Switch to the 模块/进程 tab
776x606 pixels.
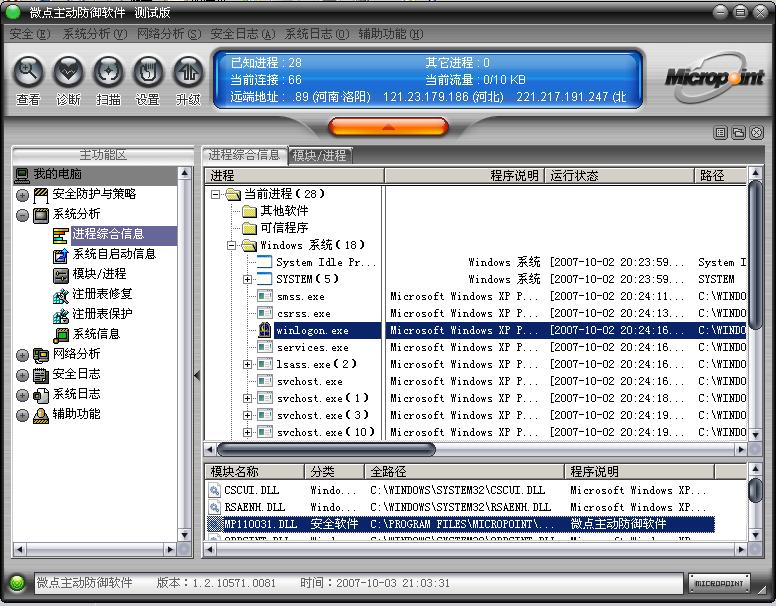tap(320, 155)
